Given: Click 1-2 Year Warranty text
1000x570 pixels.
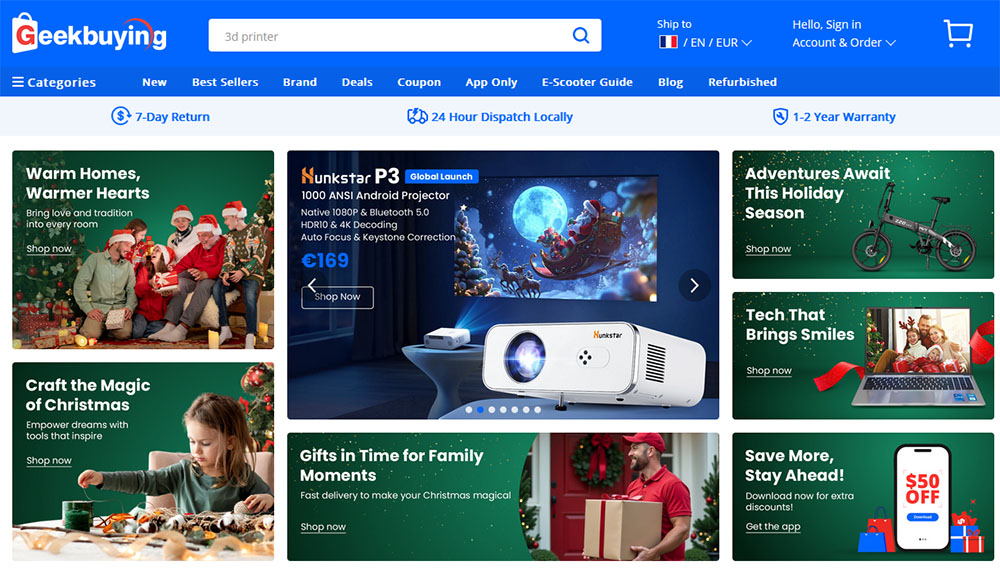Looking at the screenshot, I should pyautogui.click(x=844, y=117).
